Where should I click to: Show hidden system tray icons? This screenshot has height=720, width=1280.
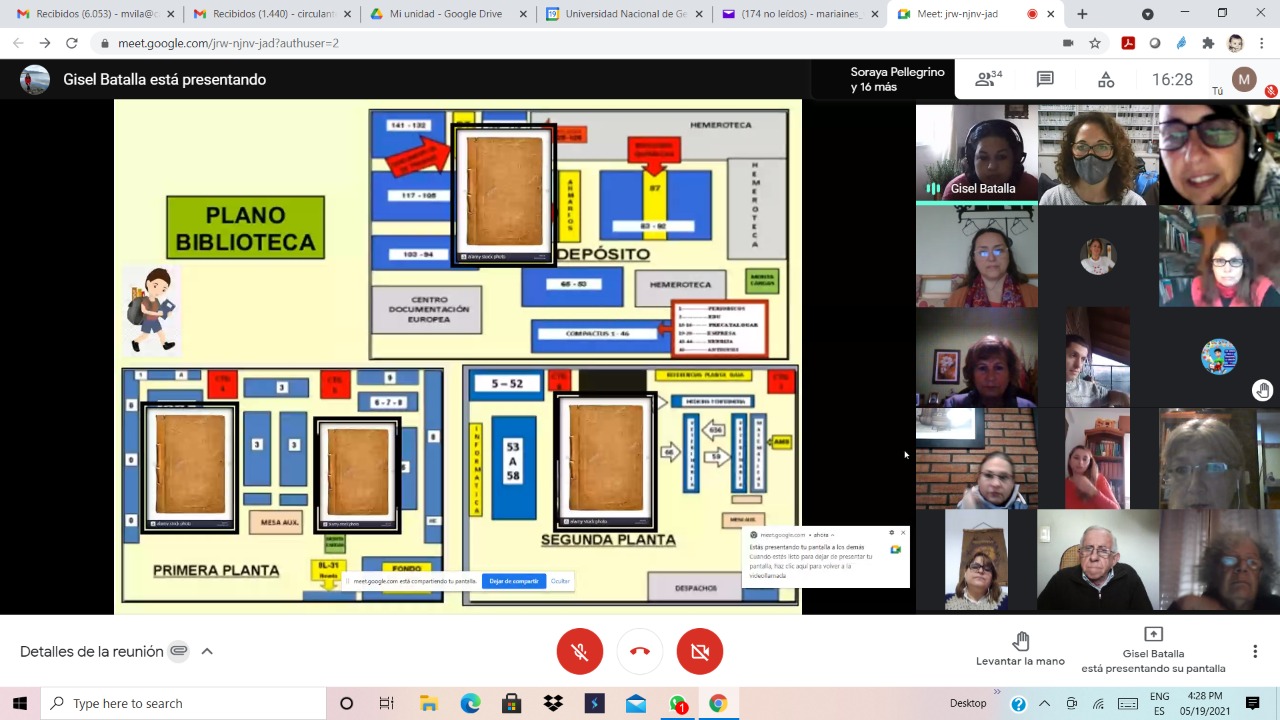click(x=1044, y=703)
